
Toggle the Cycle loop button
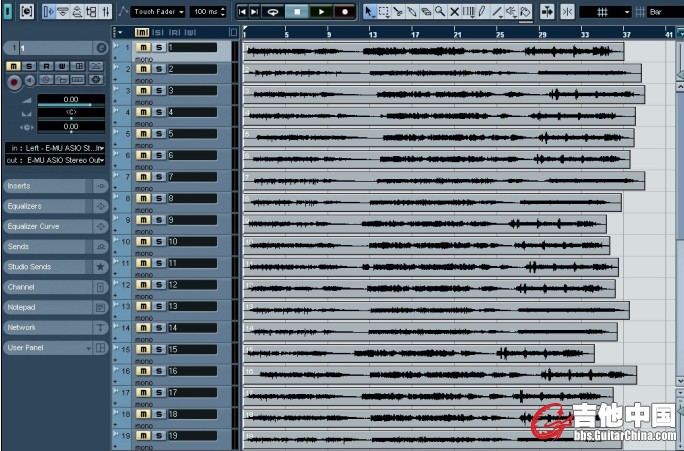[x=273, y=11]
